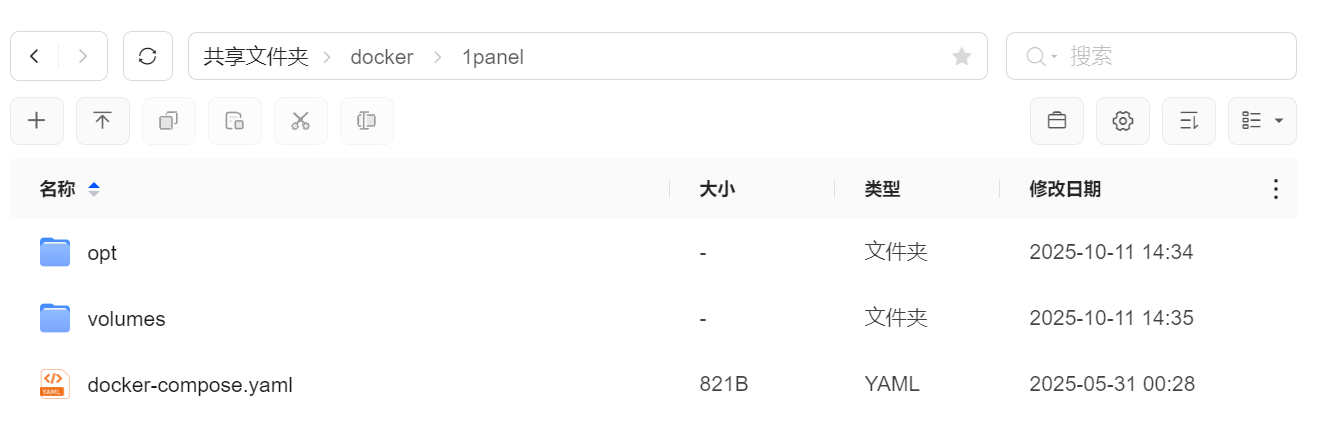This screenshot has width=1318, height=432.
Task: Open the list view mode dropdown
Action: pyautogui.click(x=1262, y=121)
